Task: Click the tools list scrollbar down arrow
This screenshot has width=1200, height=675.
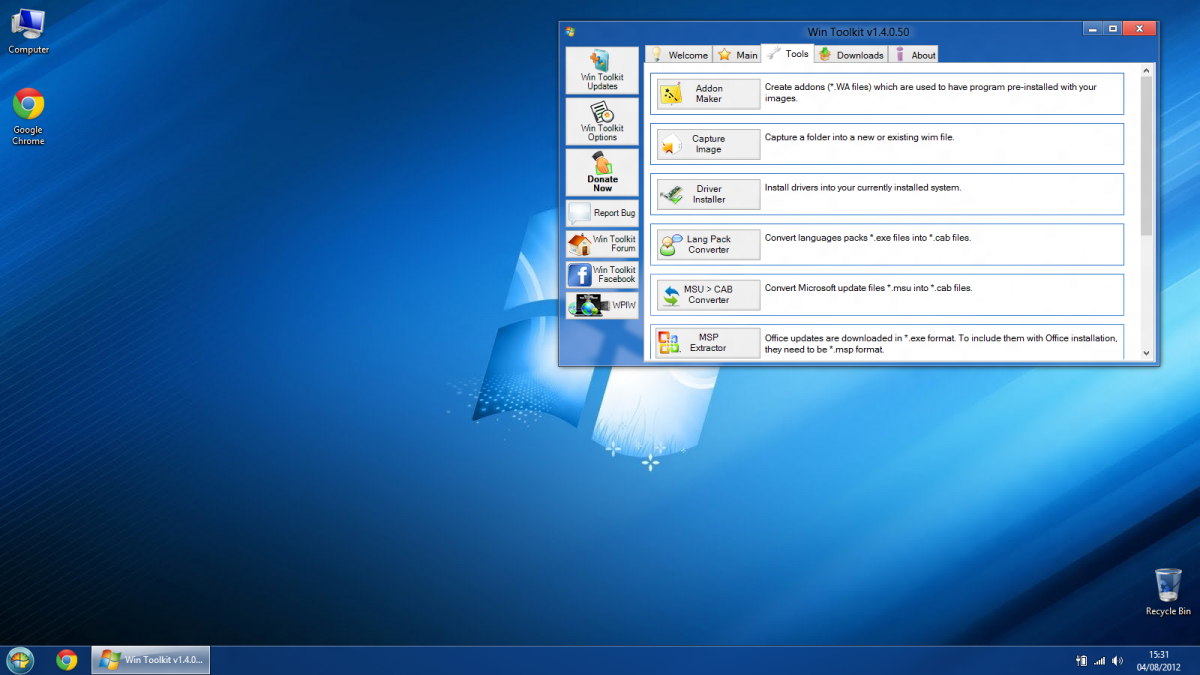Action: 1146,353
